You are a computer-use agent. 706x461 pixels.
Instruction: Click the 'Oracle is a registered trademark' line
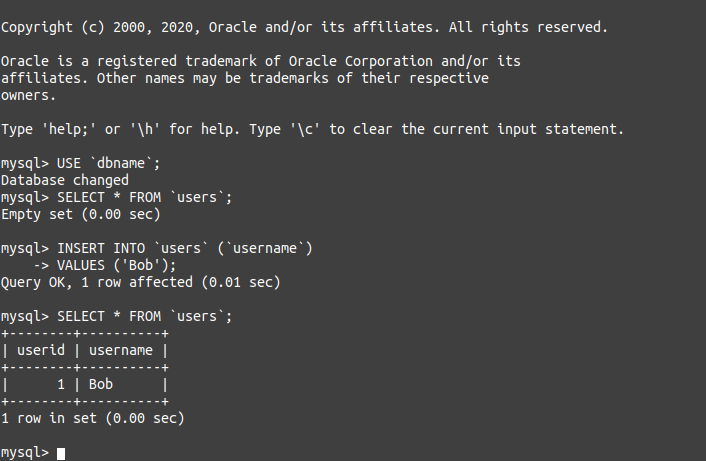pos(261,61)
